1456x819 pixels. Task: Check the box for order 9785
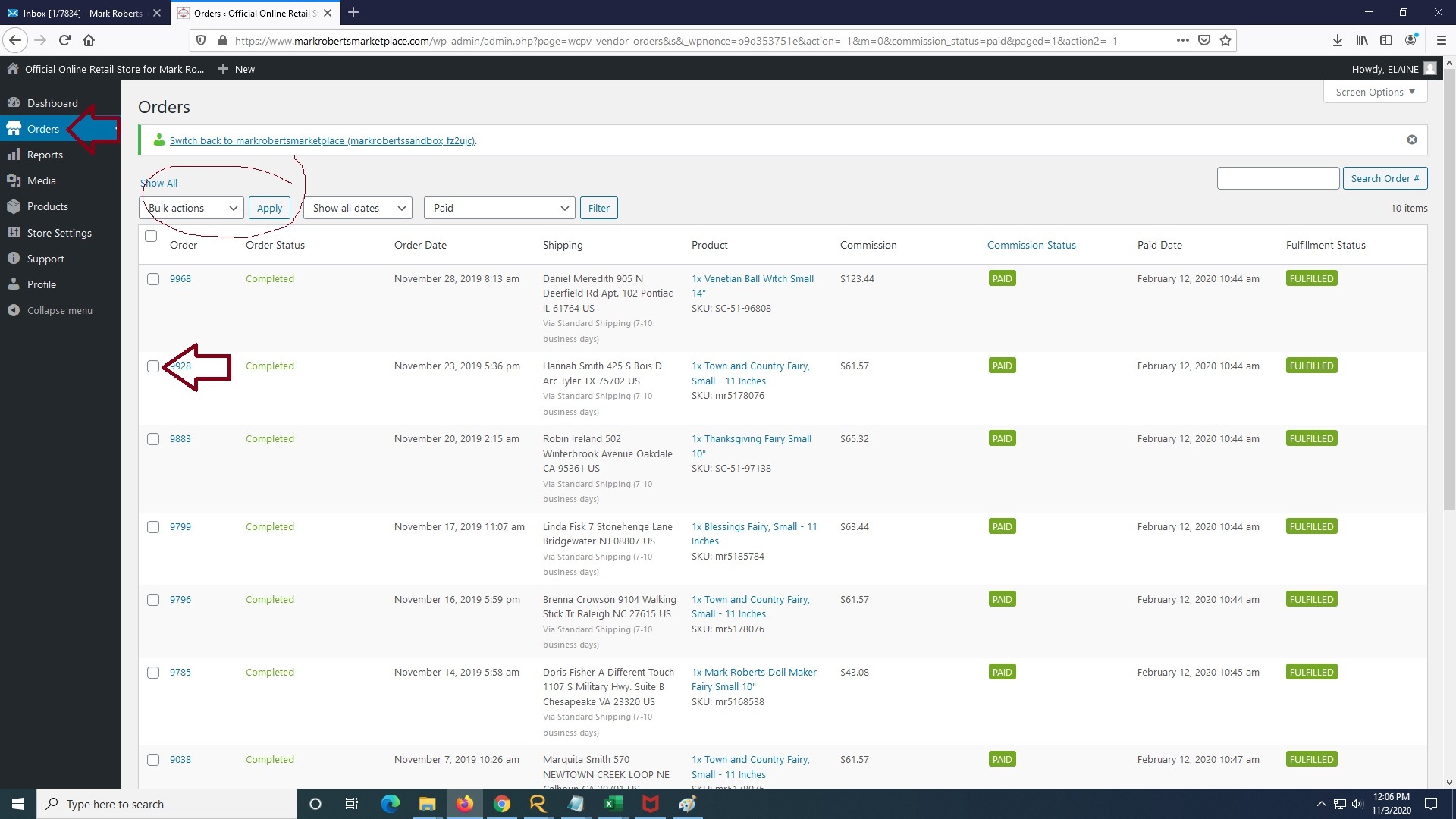click(153, 673)
